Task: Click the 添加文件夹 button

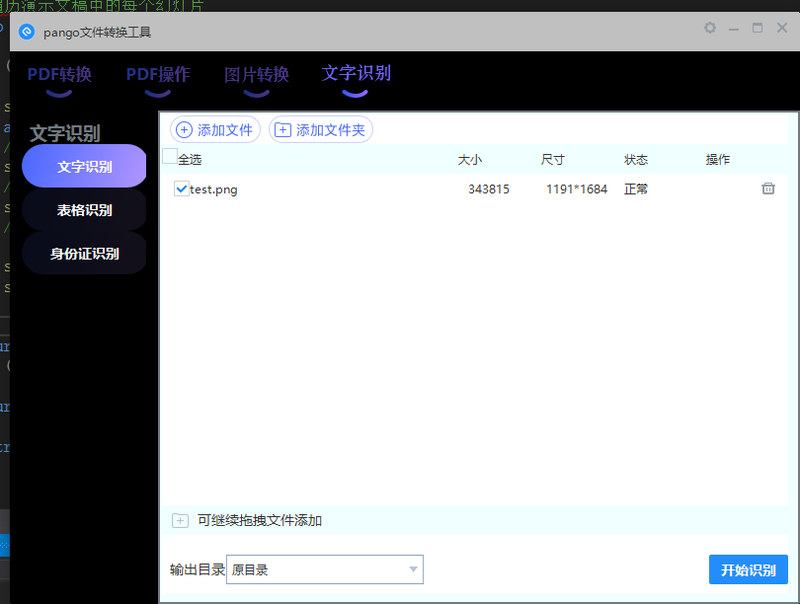Action: pyautogui.click(x=320, y=130)
